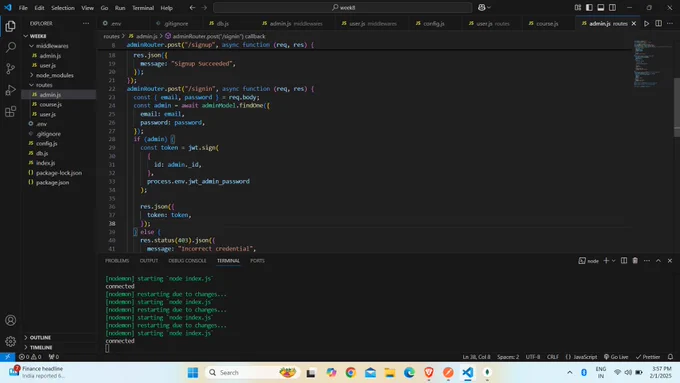Open File Explorer from the taskbar

[x=389, y=373]
